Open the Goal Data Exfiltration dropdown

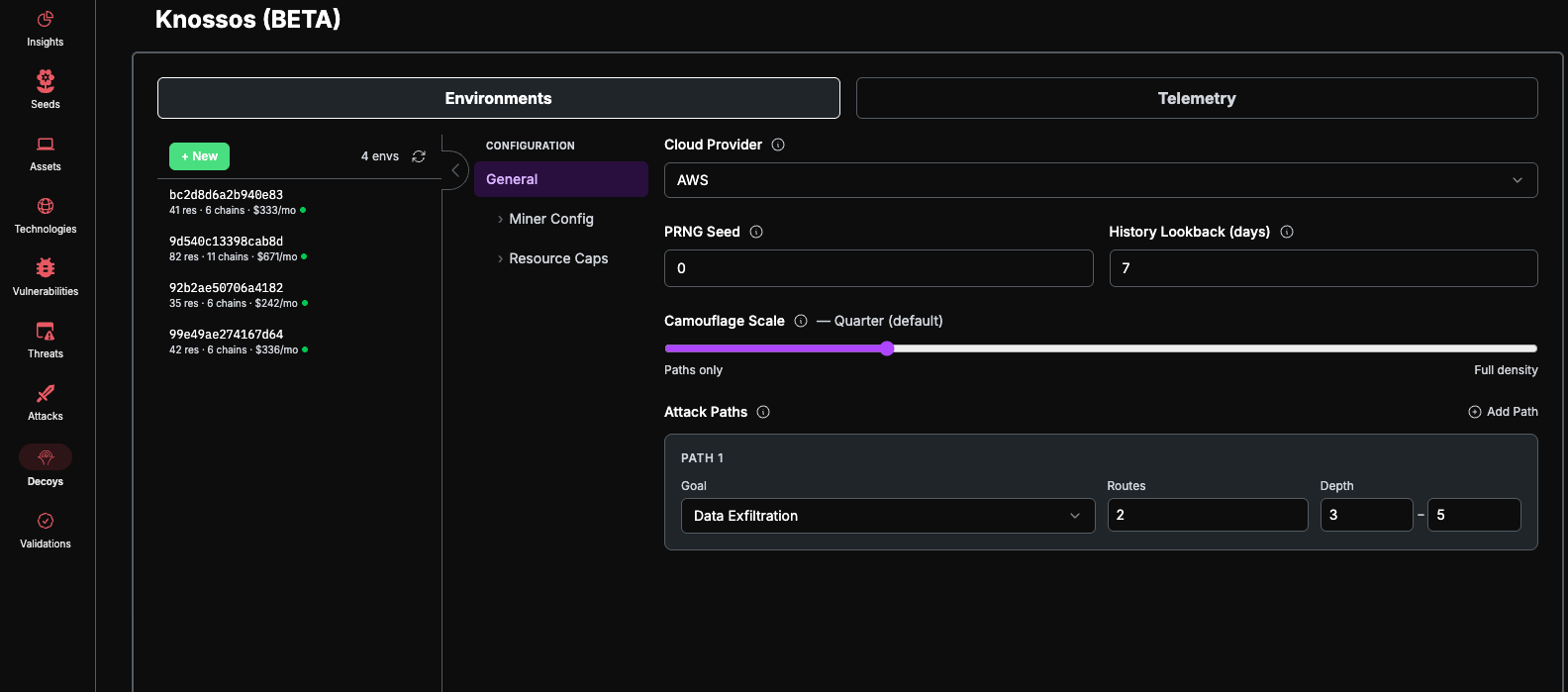click(x=888, y=516)
